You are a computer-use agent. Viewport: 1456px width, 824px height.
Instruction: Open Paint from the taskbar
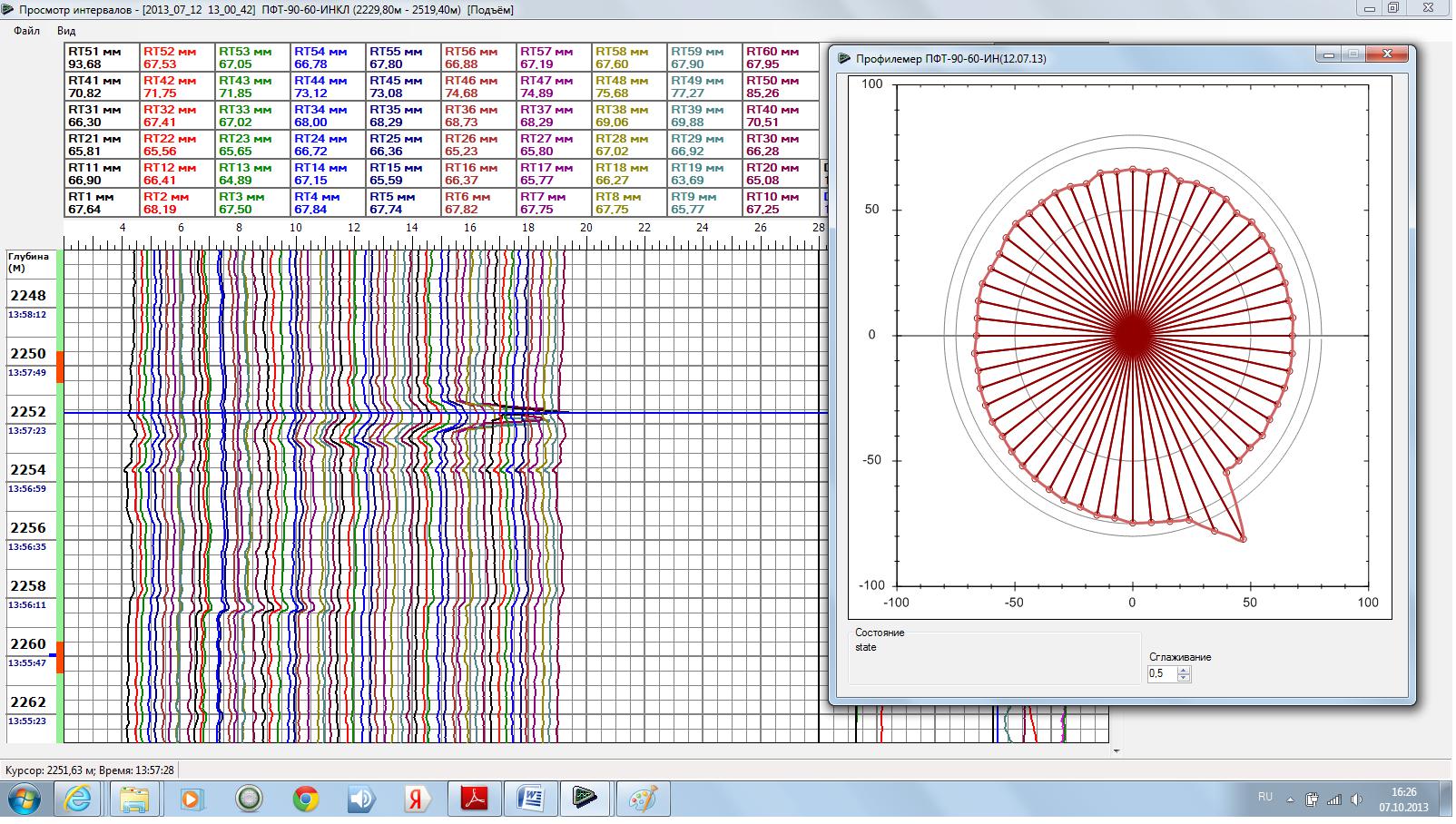tap(643, 799)
